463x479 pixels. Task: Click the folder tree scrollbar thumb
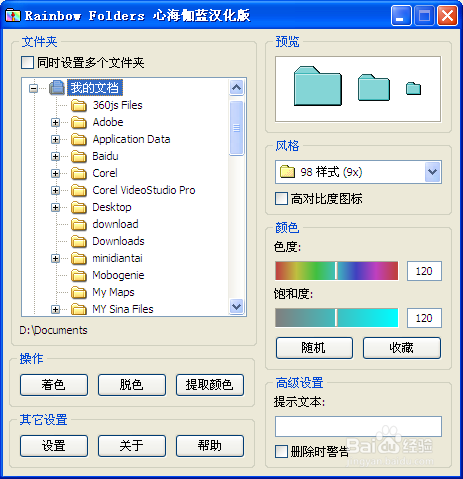(236, 128)
